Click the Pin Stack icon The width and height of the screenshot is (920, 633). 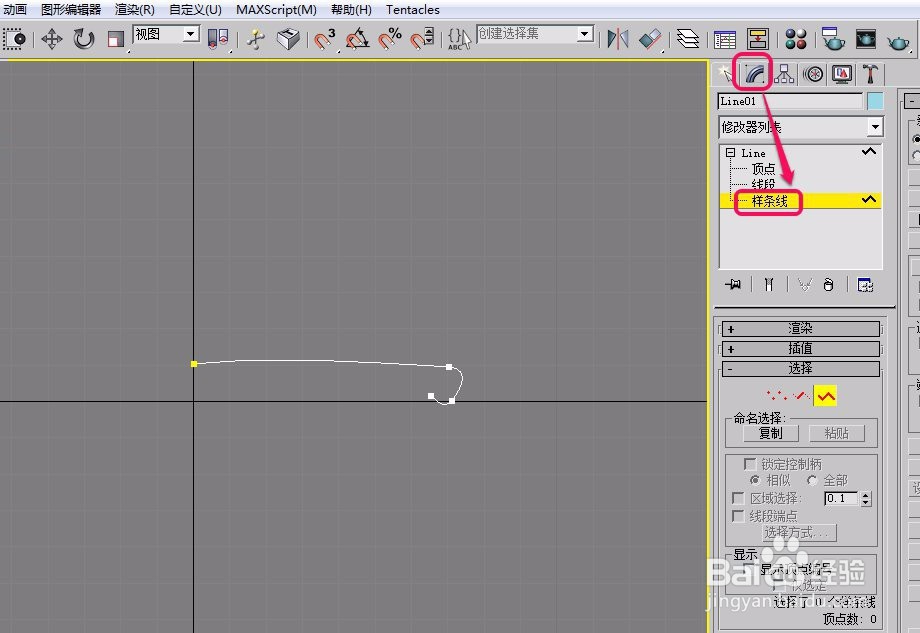(733, 285)
